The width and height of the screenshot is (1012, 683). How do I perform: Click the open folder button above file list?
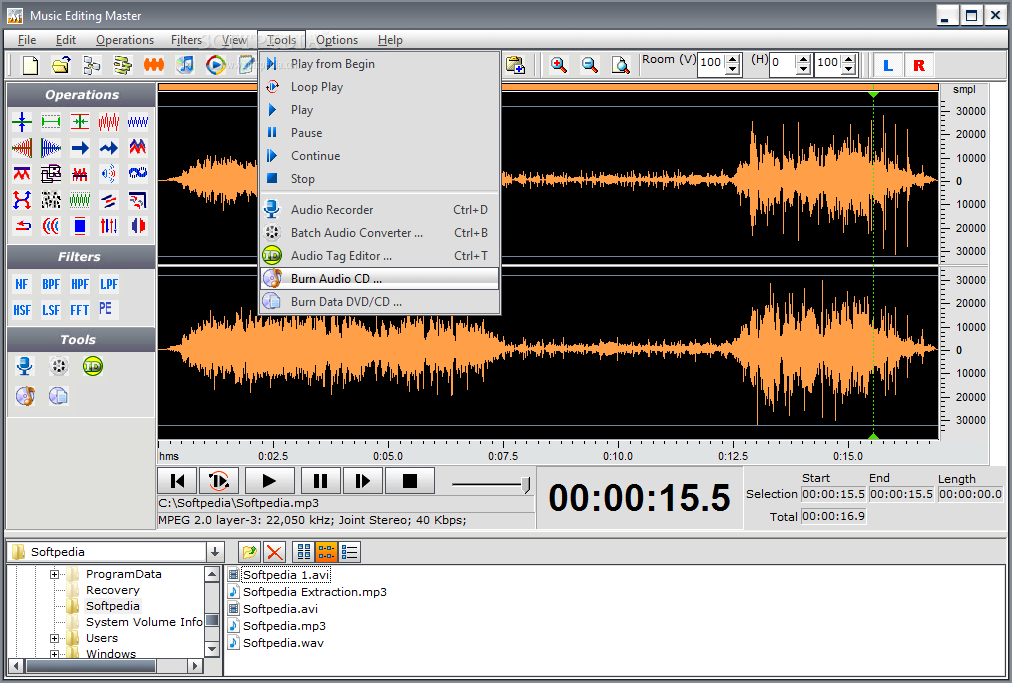pos(250,551)
